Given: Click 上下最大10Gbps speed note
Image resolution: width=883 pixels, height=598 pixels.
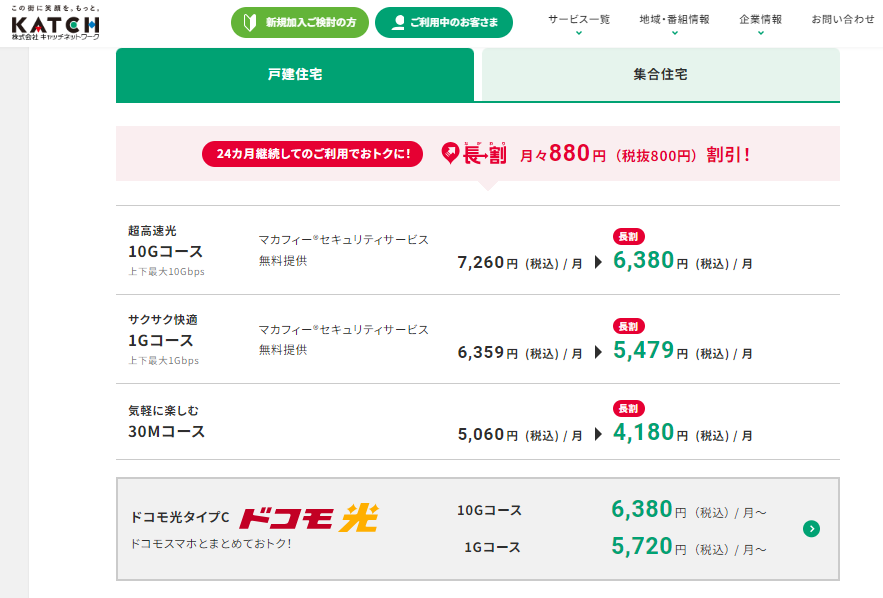Looking at the screenshot, I should [166, 272].
